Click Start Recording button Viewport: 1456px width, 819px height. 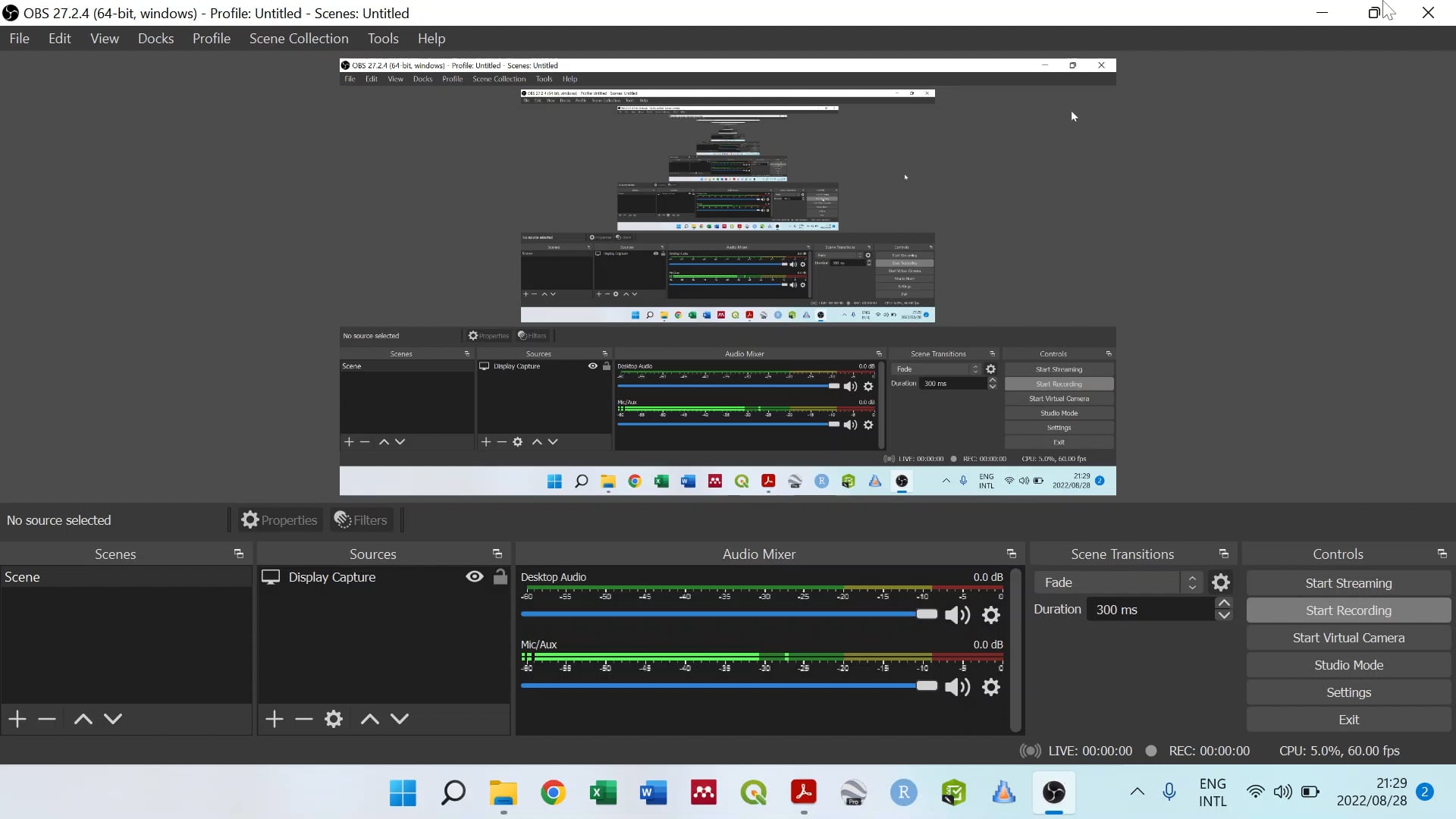click(1348, 610)
